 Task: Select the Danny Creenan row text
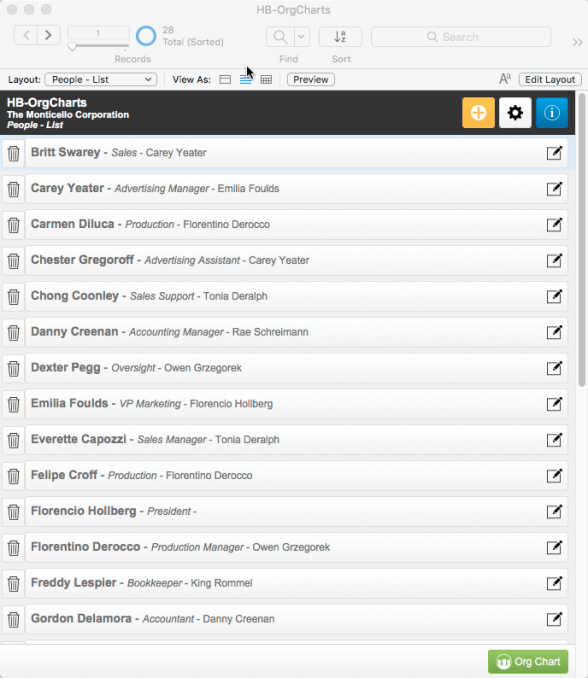(x=169, y=332)
